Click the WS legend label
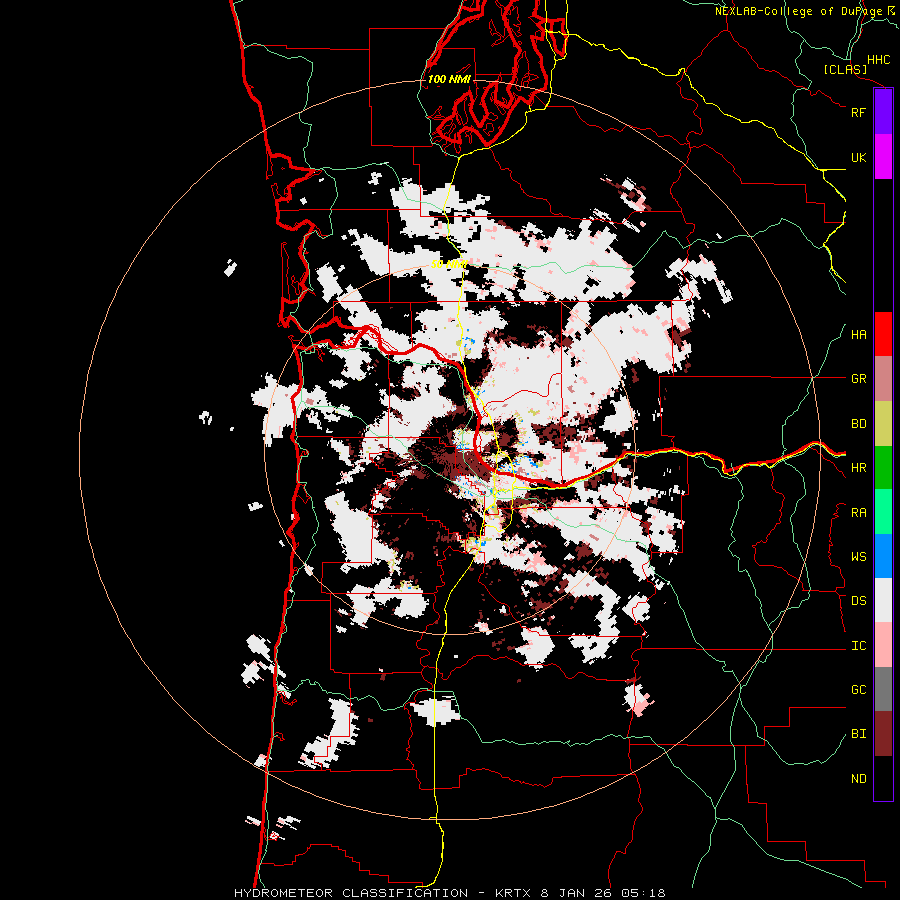 [858, 557]
